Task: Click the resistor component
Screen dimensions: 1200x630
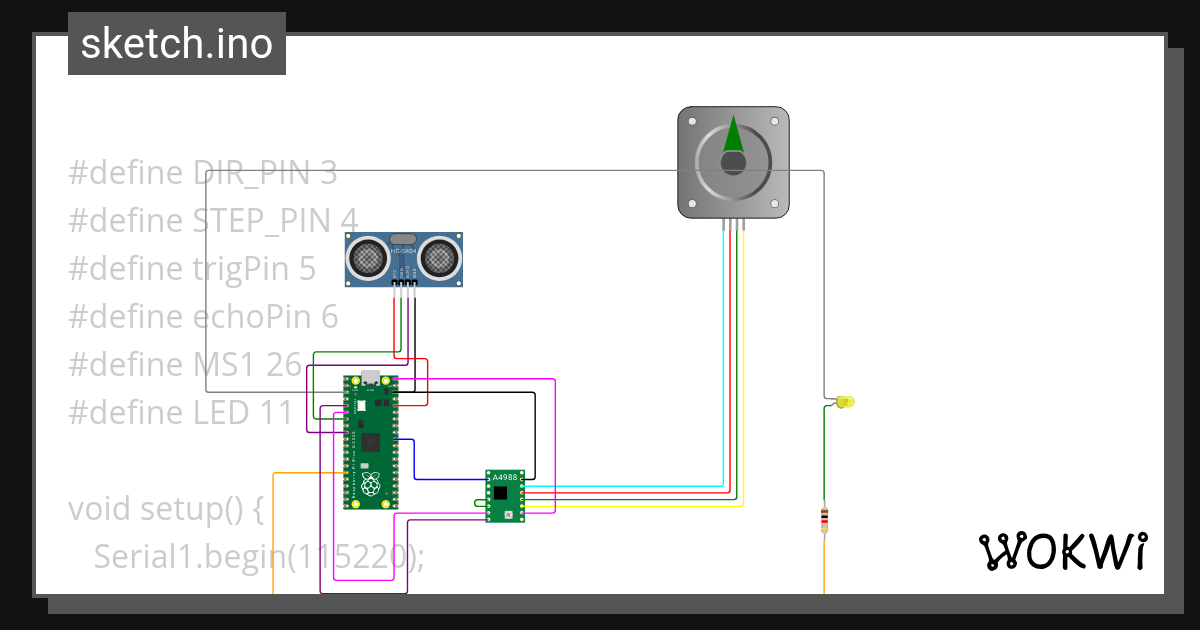Action: point(824,518)
